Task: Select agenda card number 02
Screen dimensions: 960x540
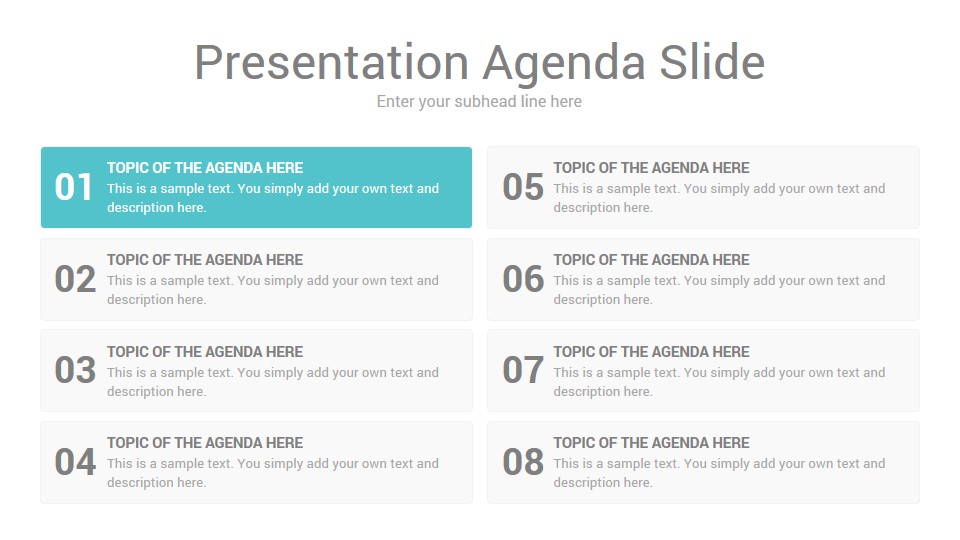Action: 257,279
